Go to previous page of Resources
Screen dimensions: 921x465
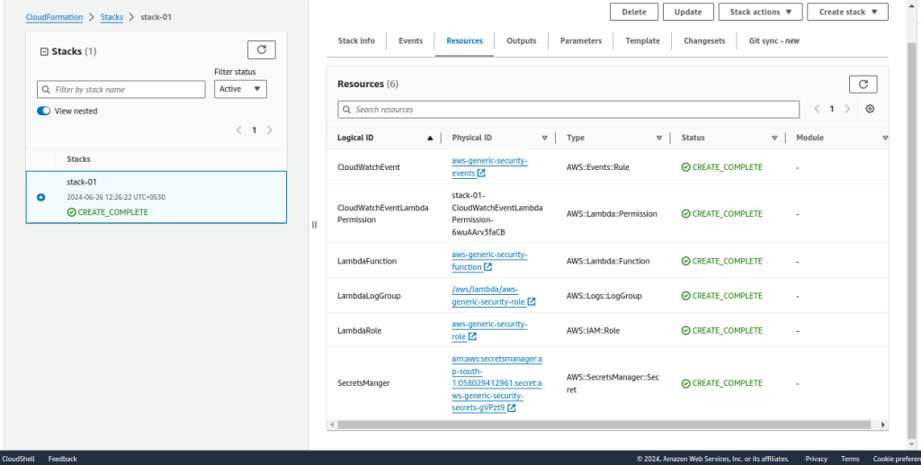coord(817,109)
